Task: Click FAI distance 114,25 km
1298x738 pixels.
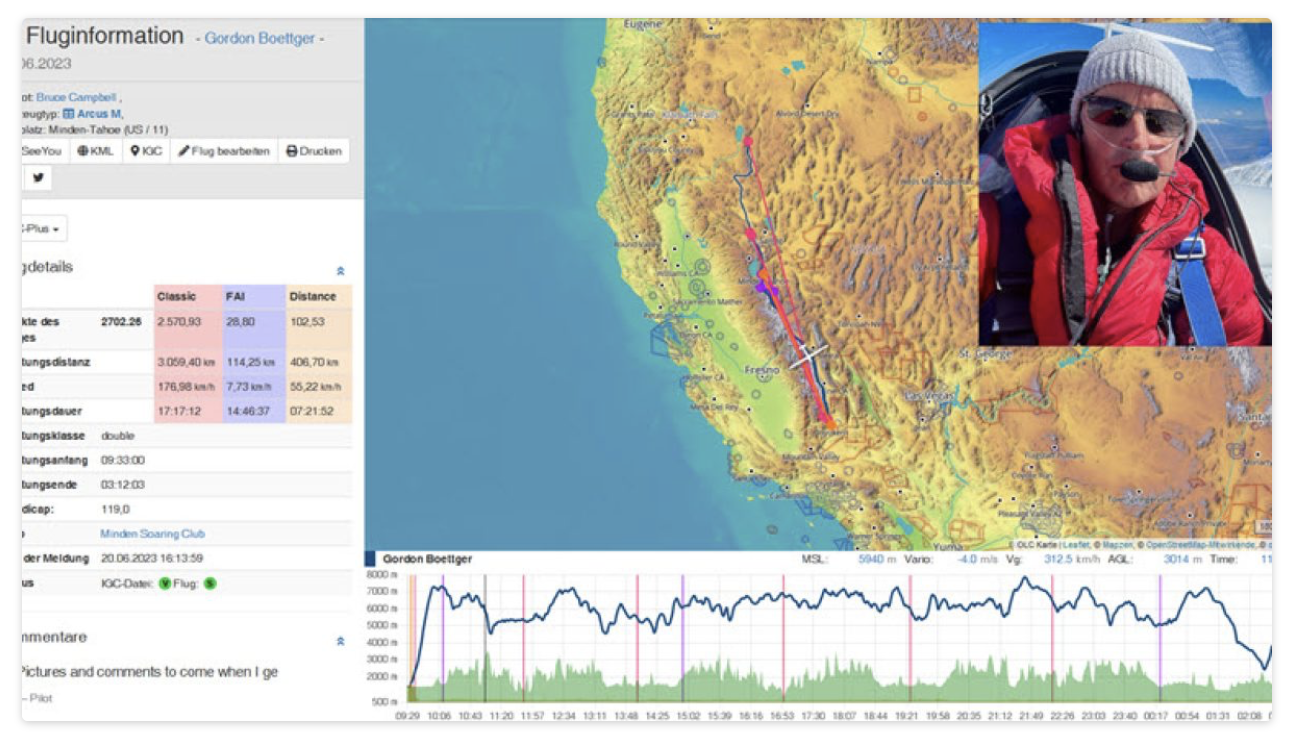Action: tap(251, 362)
